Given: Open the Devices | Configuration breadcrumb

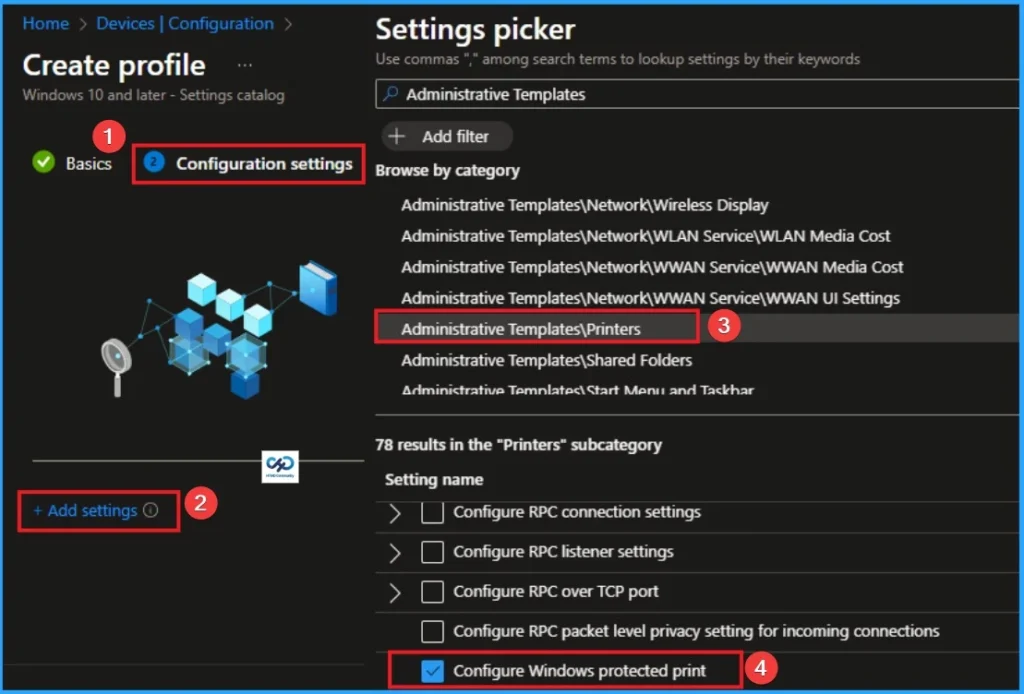Looking at the screenshot, I should (x=185, y=23).
